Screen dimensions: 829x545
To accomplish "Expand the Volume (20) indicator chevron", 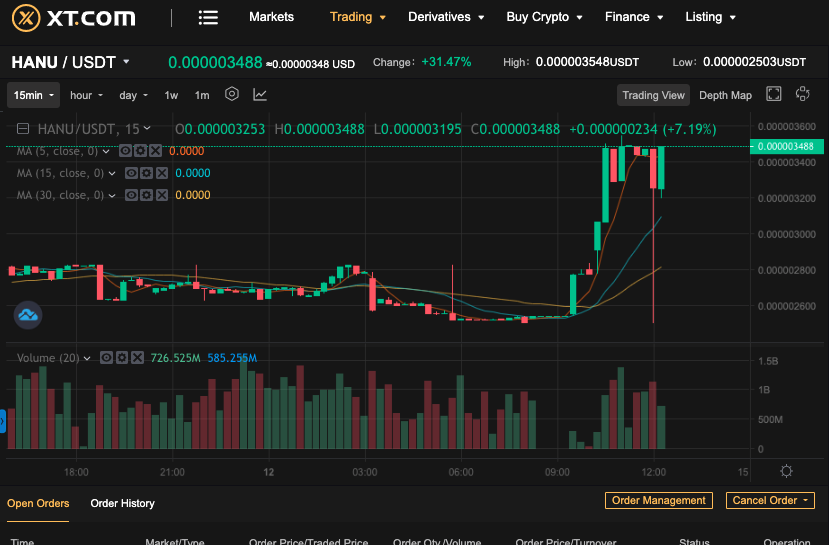I will (x=87, y=358).
